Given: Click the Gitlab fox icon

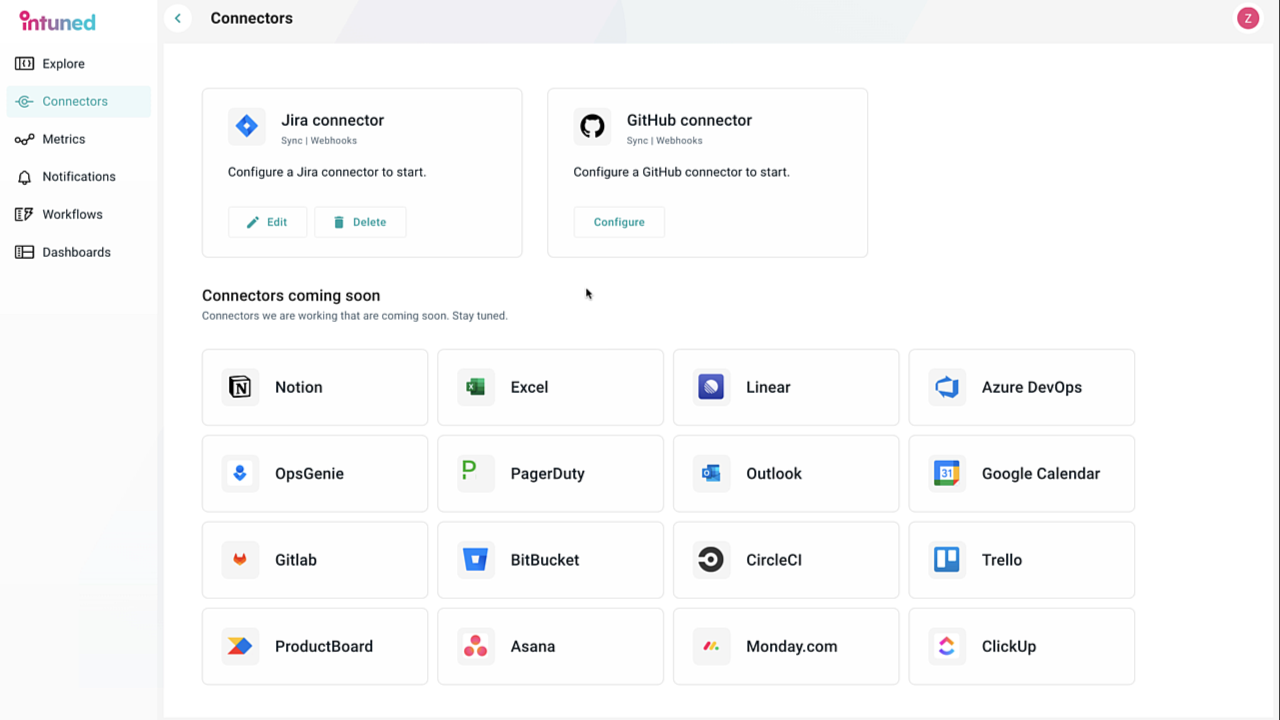Looking at the screenshot, I should click(x=240, y=560).
